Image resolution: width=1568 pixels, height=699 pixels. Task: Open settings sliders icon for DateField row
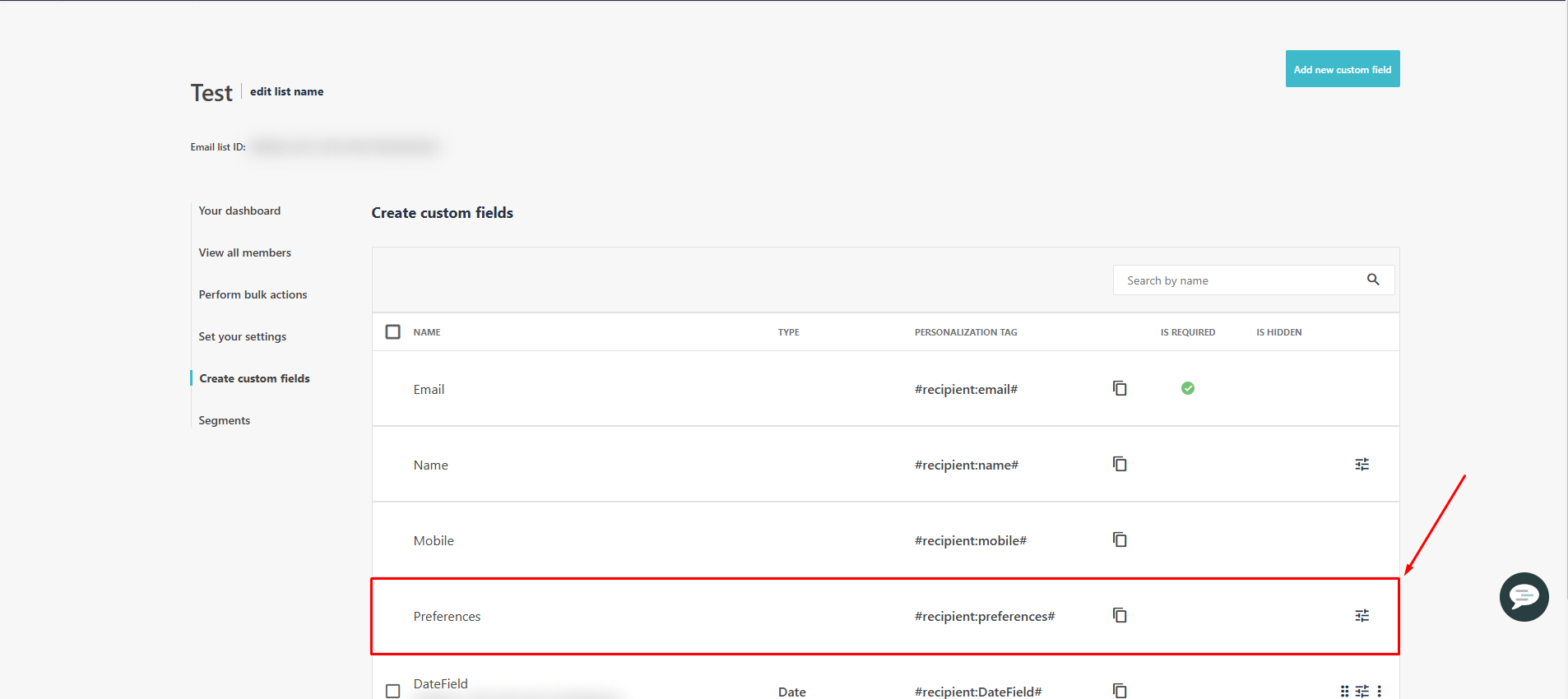tap(1362, 692)
